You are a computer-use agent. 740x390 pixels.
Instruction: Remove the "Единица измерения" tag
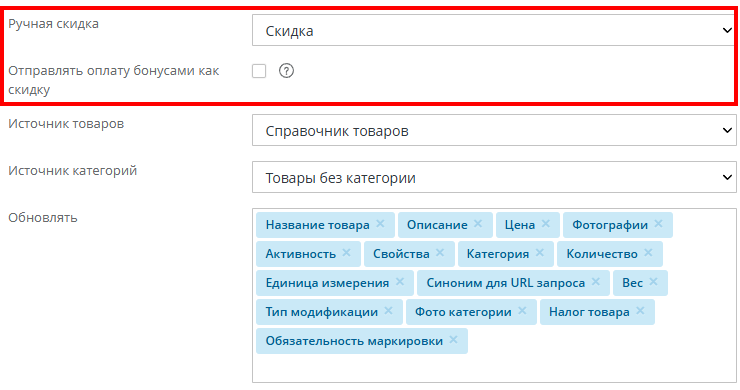pyautogui.click(x=400, y=282)
